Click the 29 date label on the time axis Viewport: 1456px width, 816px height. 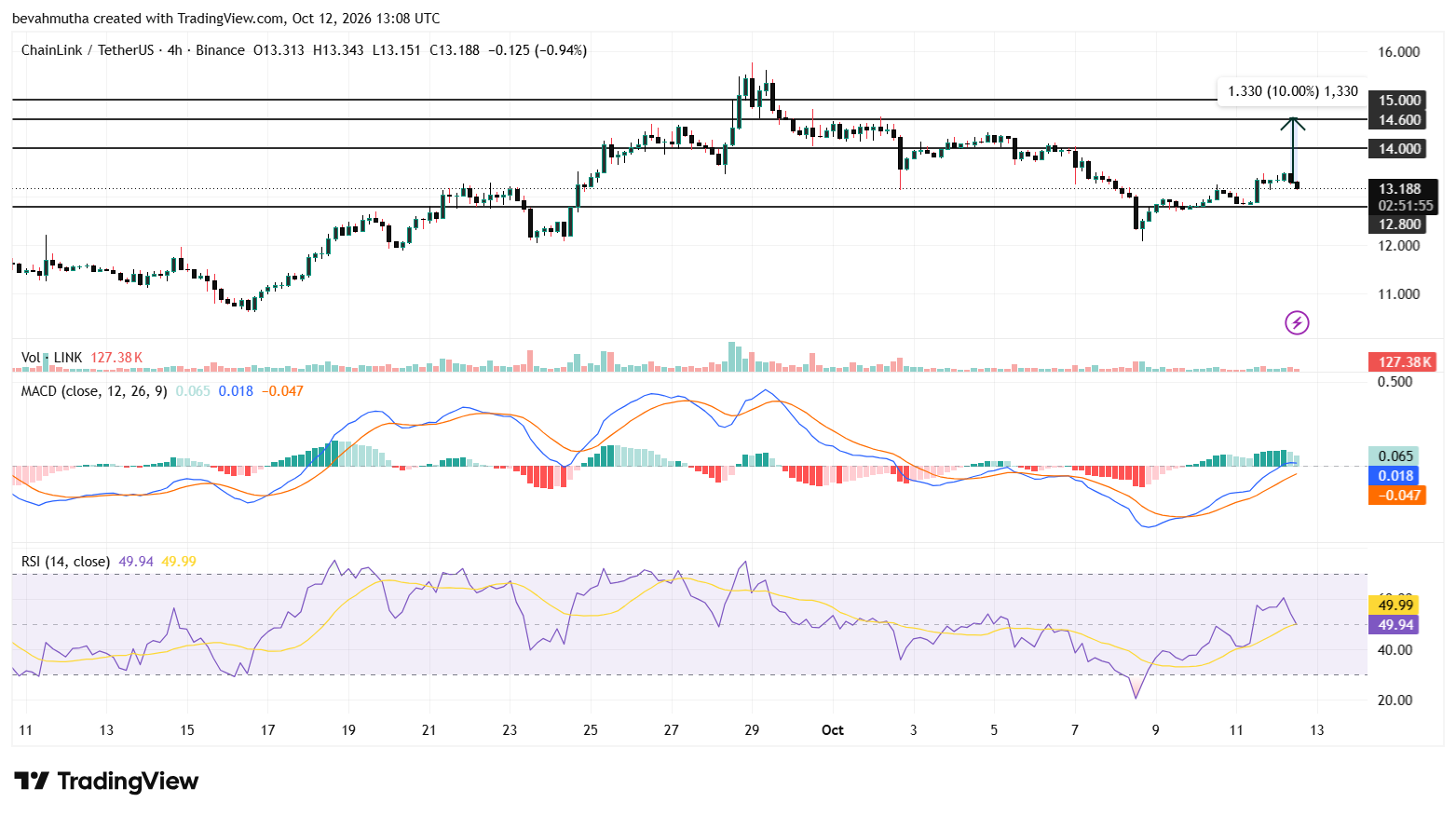click(752, 730)
